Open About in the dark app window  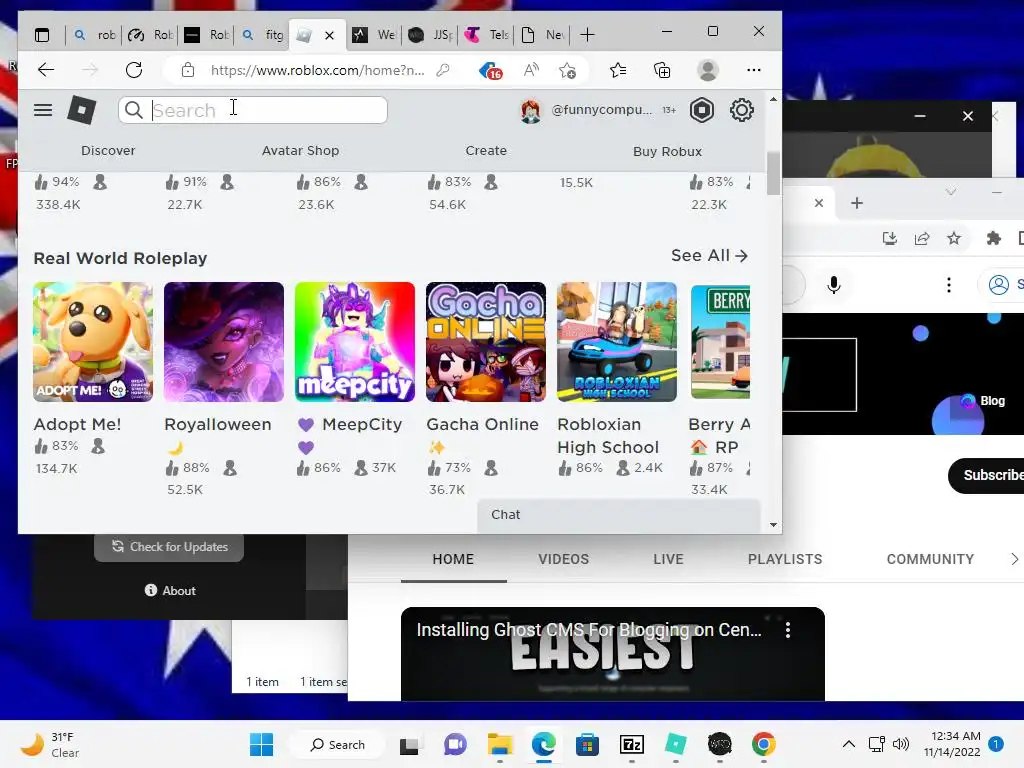coord(170,590)
